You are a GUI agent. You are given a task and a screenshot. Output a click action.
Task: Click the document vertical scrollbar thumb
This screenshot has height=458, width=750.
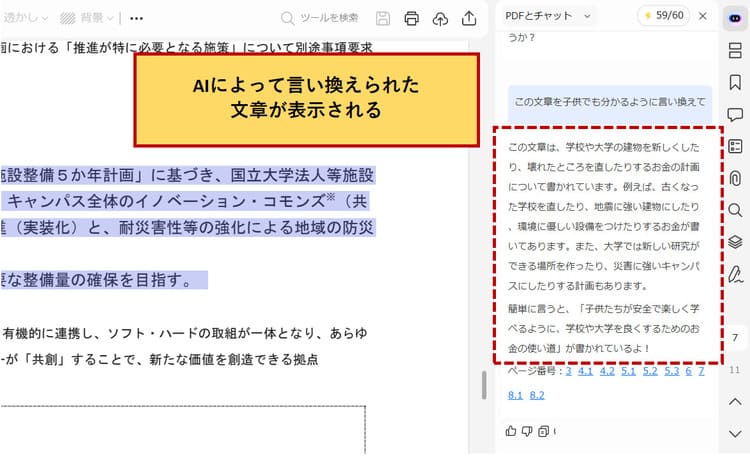tap(484, 385)
